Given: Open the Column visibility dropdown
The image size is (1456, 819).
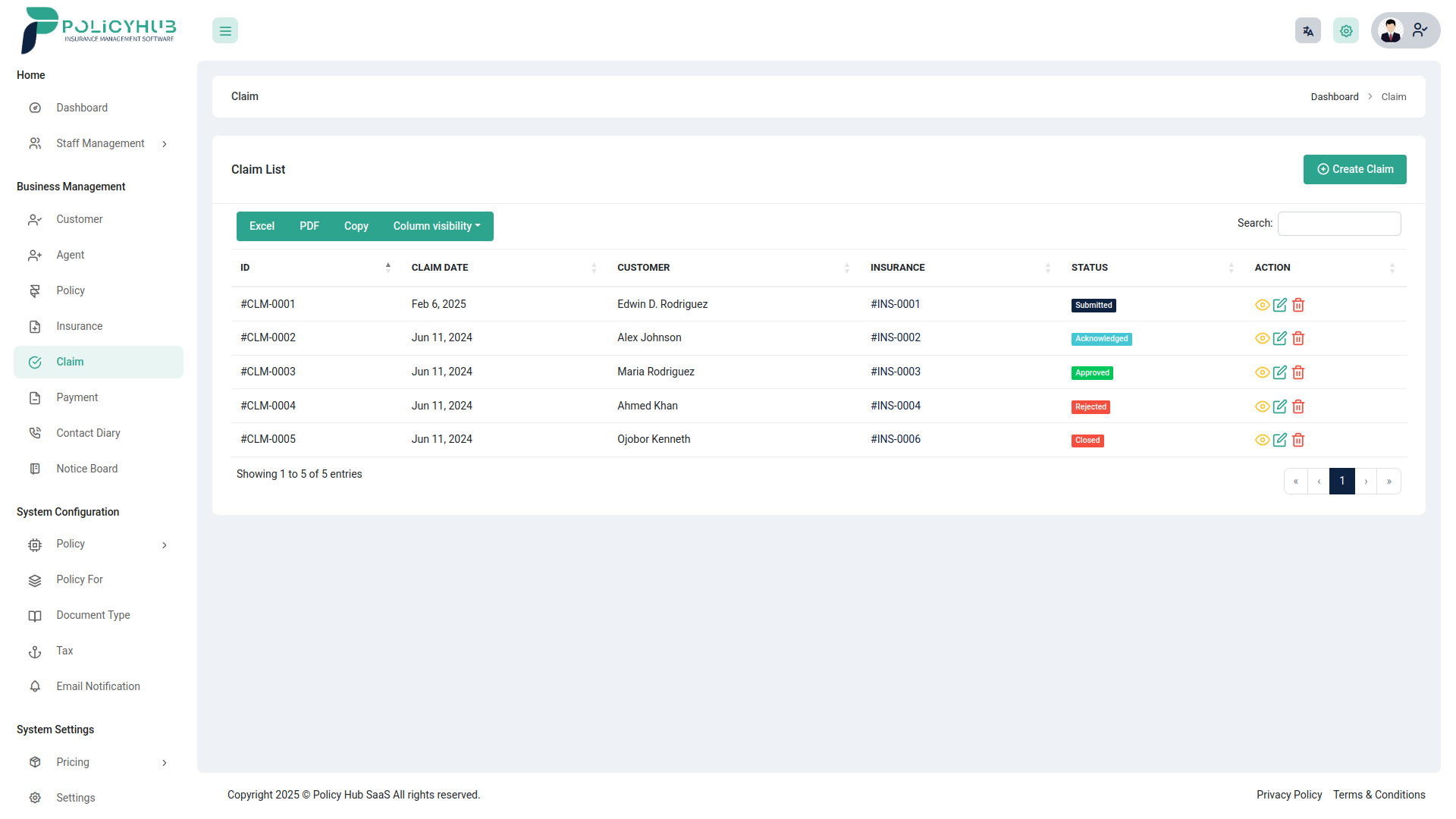Looking at the screenshot, I should click(437, 226).
